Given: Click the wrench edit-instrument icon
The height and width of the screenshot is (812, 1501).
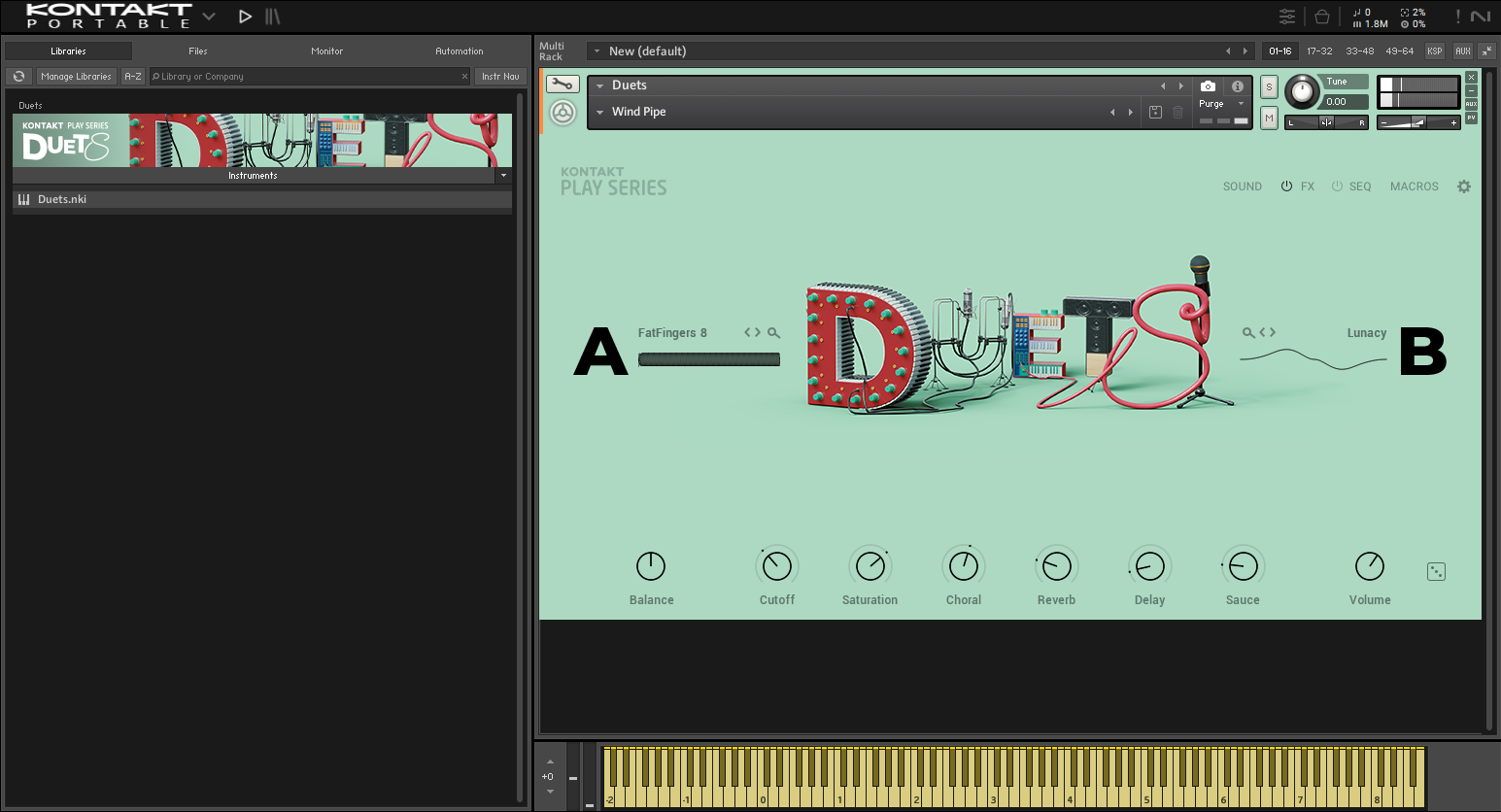Looking at the screenshot, I should coord(562,85).
